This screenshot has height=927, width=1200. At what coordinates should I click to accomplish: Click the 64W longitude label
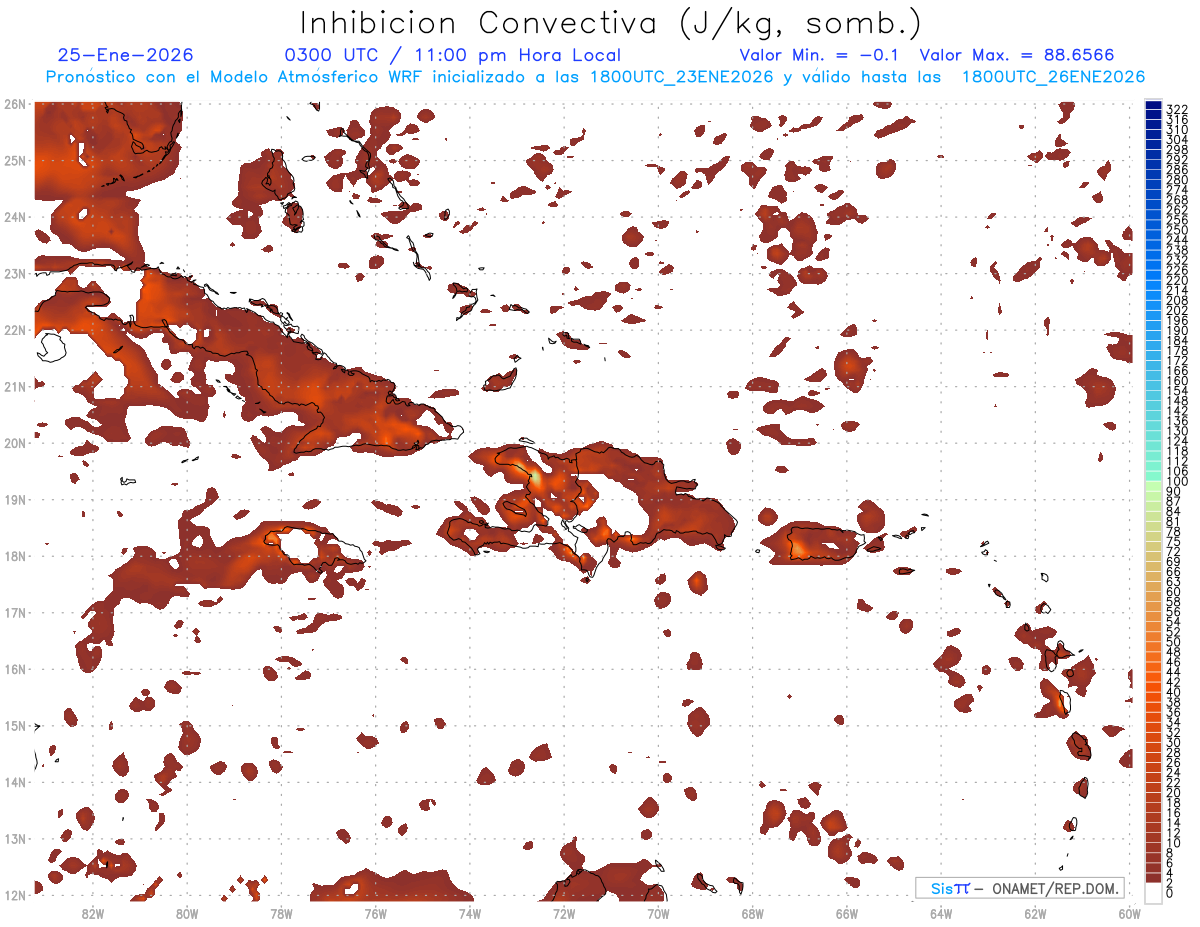point(941,912)
